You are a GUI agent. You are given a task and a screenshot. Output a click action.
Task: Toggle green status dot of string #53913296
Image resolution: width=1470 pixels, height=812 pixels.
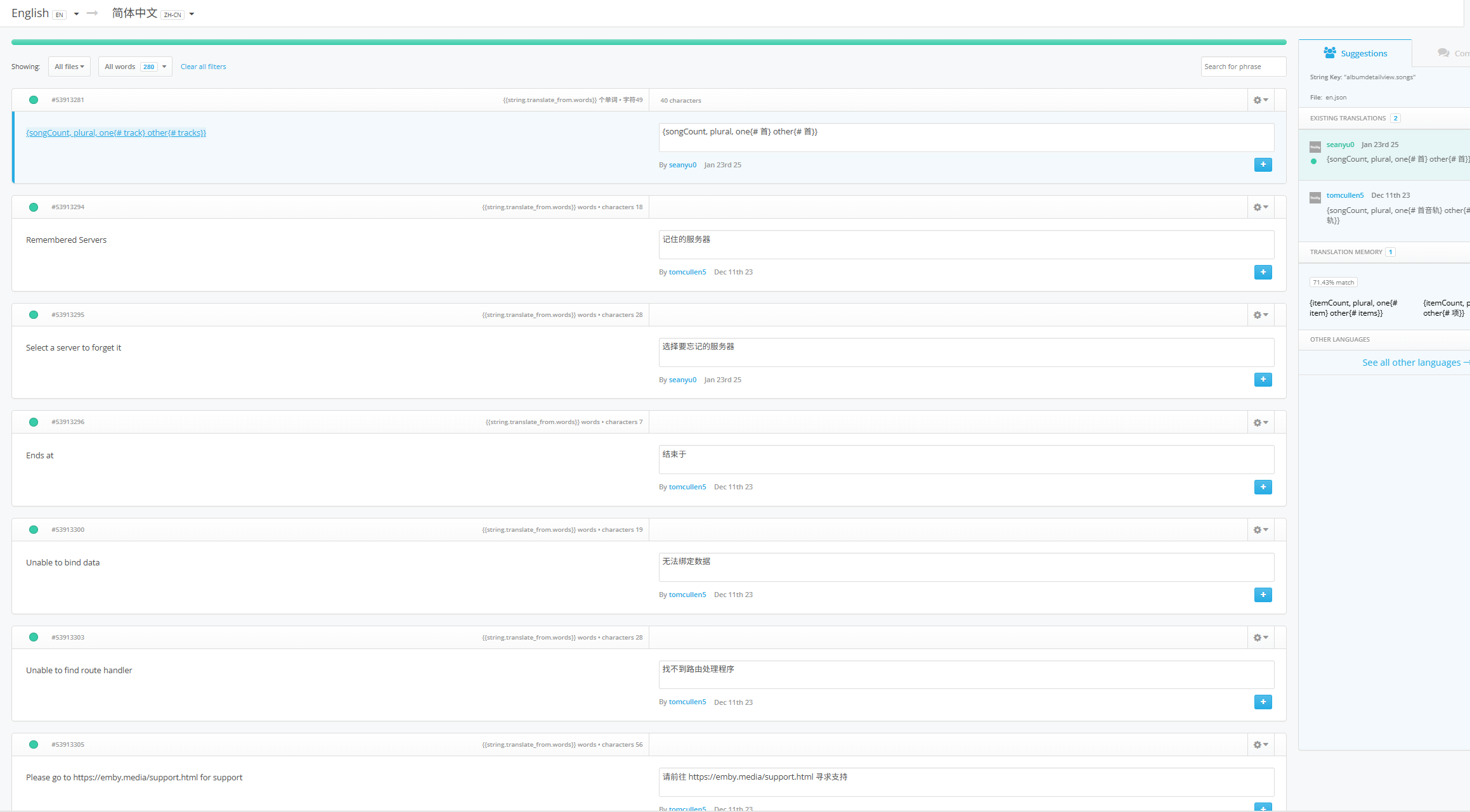coord(34,422)
